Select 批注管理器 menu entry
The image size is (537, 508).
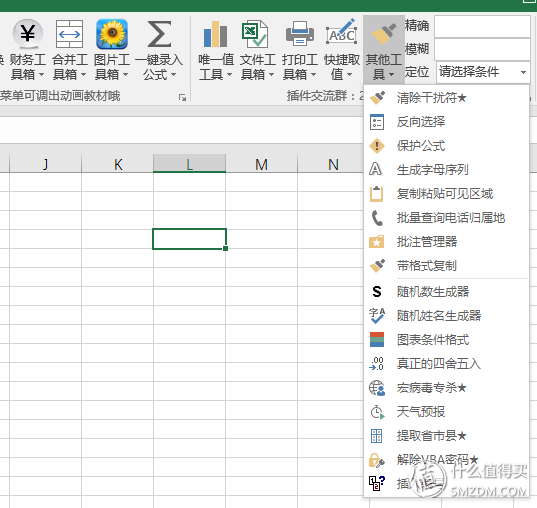click(x=446, y=241)
